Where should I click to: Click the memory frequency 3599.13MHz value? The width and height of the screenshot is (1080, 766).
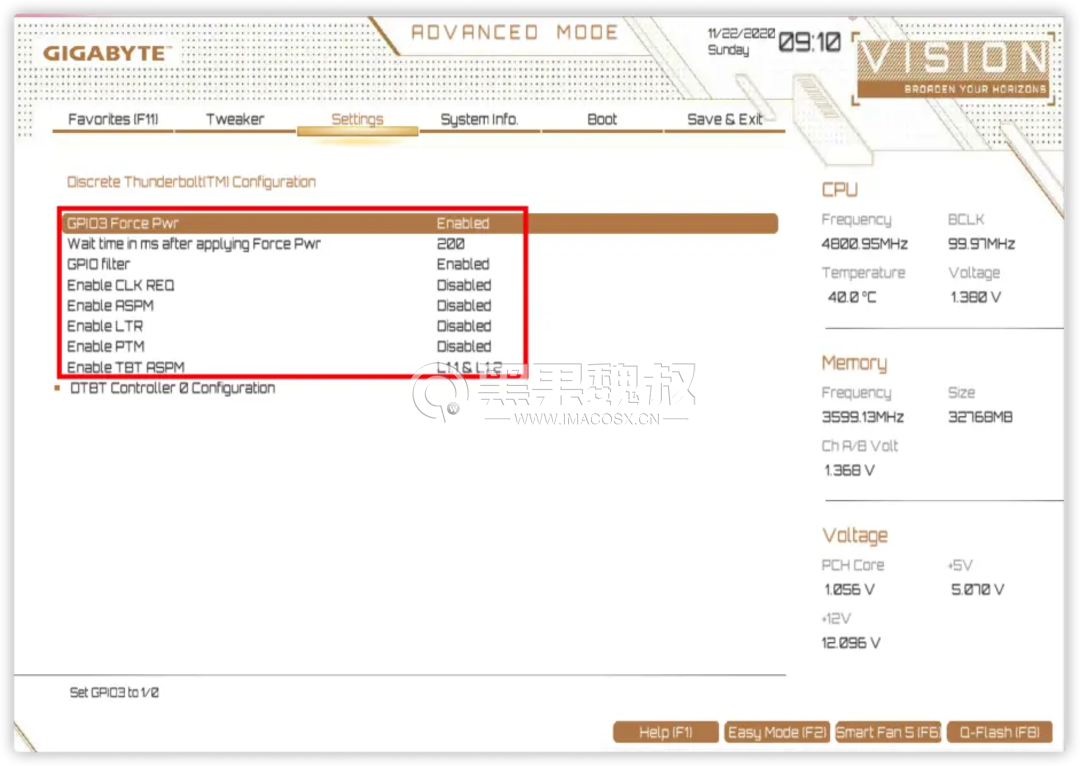(x=862, y=417)
